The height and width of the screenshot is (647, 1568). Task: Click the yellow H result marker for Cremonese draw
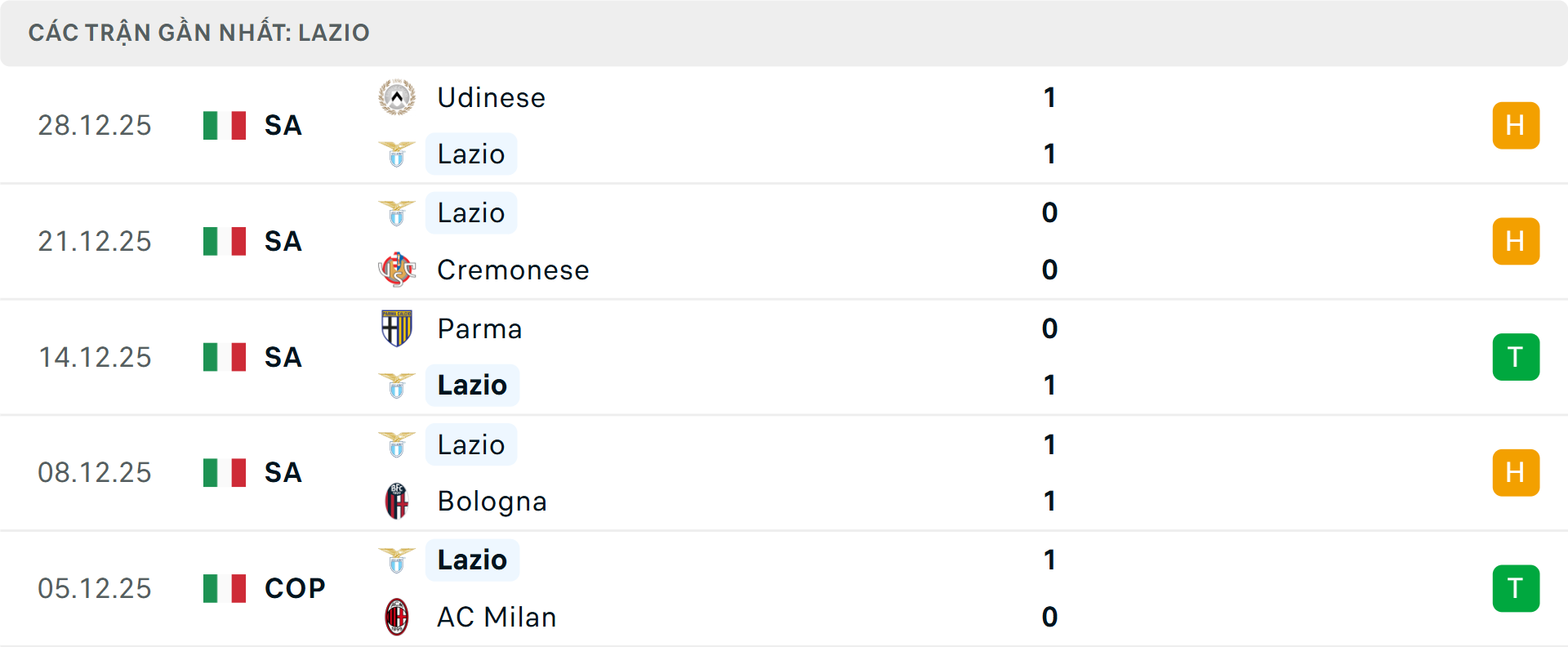(1516, 241)
